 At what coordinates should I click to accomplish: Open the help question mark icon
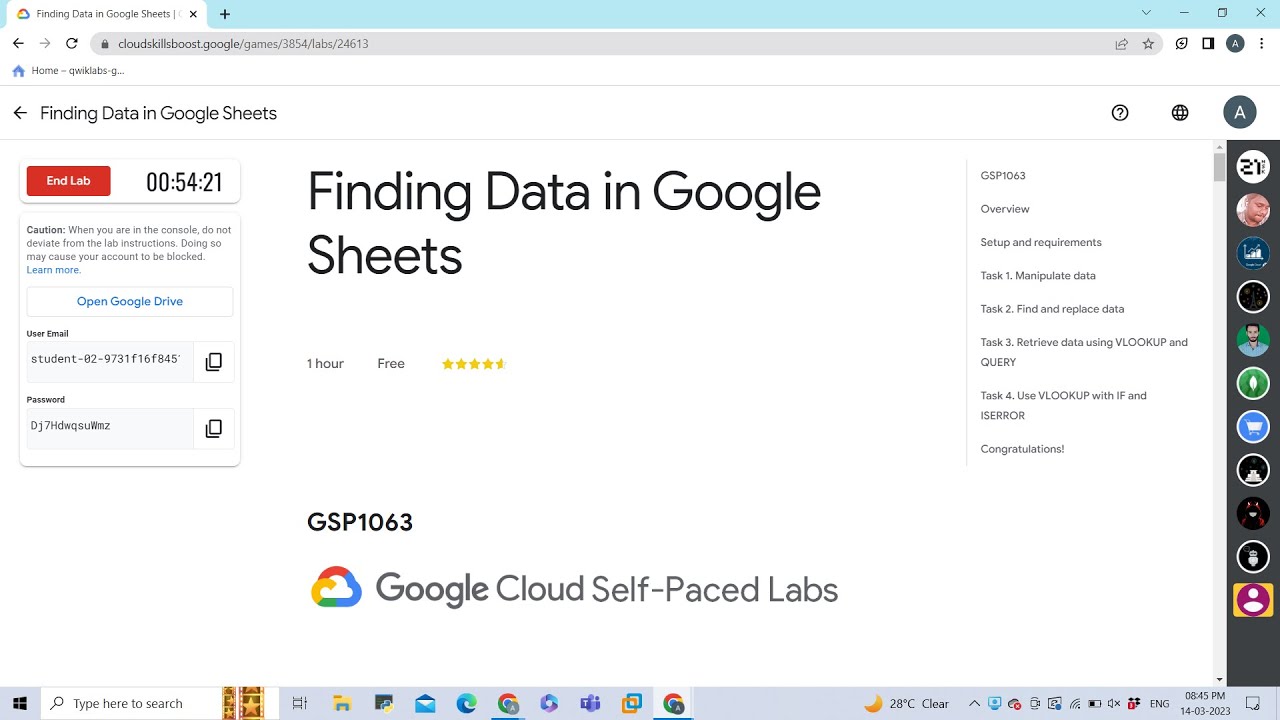click(x=1120, y=113)
